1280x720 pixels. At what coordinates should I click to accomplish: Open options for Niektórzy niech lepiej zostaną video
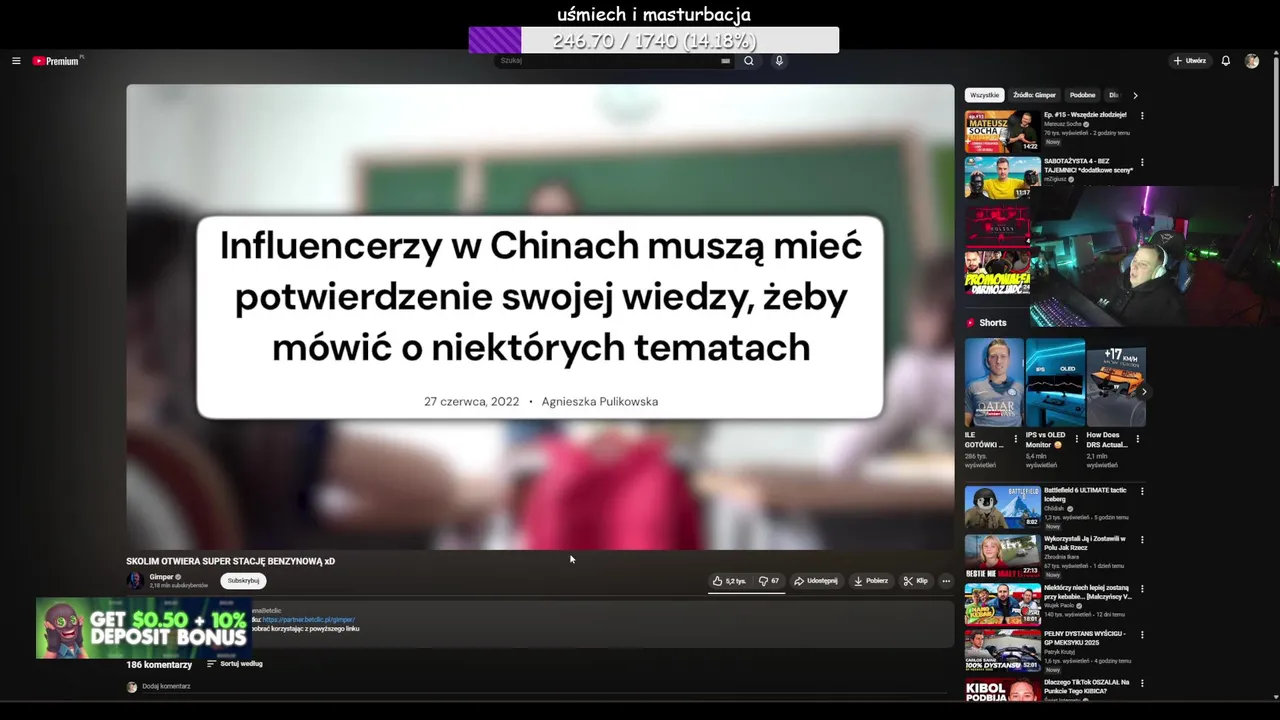(1142, 588)
